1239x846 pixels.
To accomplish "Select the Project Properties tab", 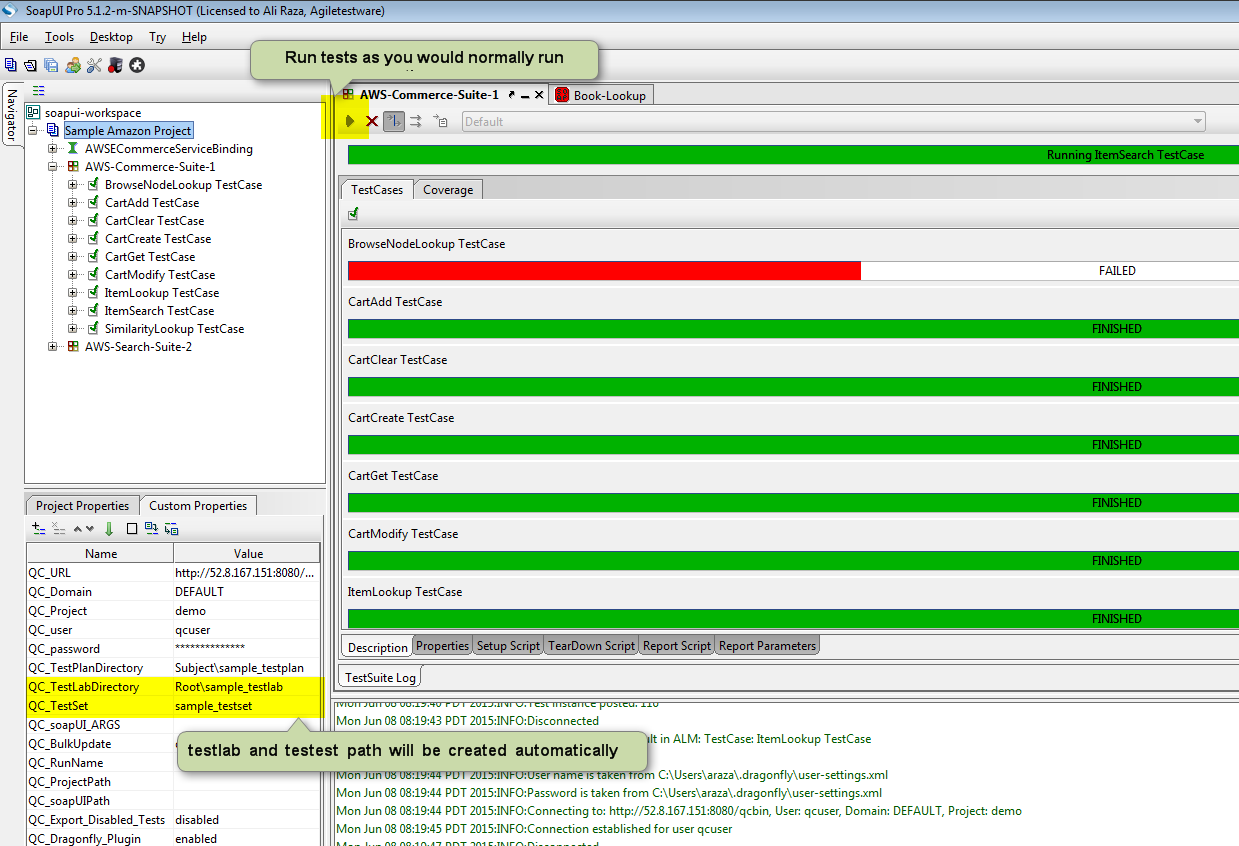I will pos(81,505).
